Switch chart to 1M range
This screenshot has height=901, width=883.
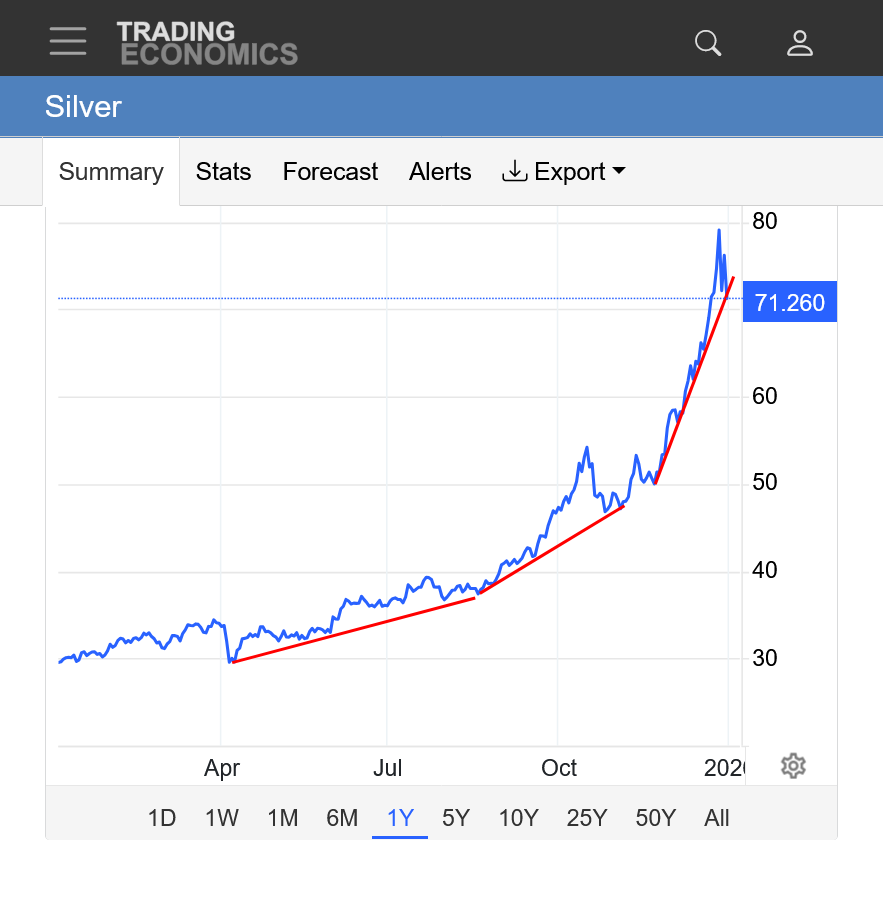coord(283,818)
